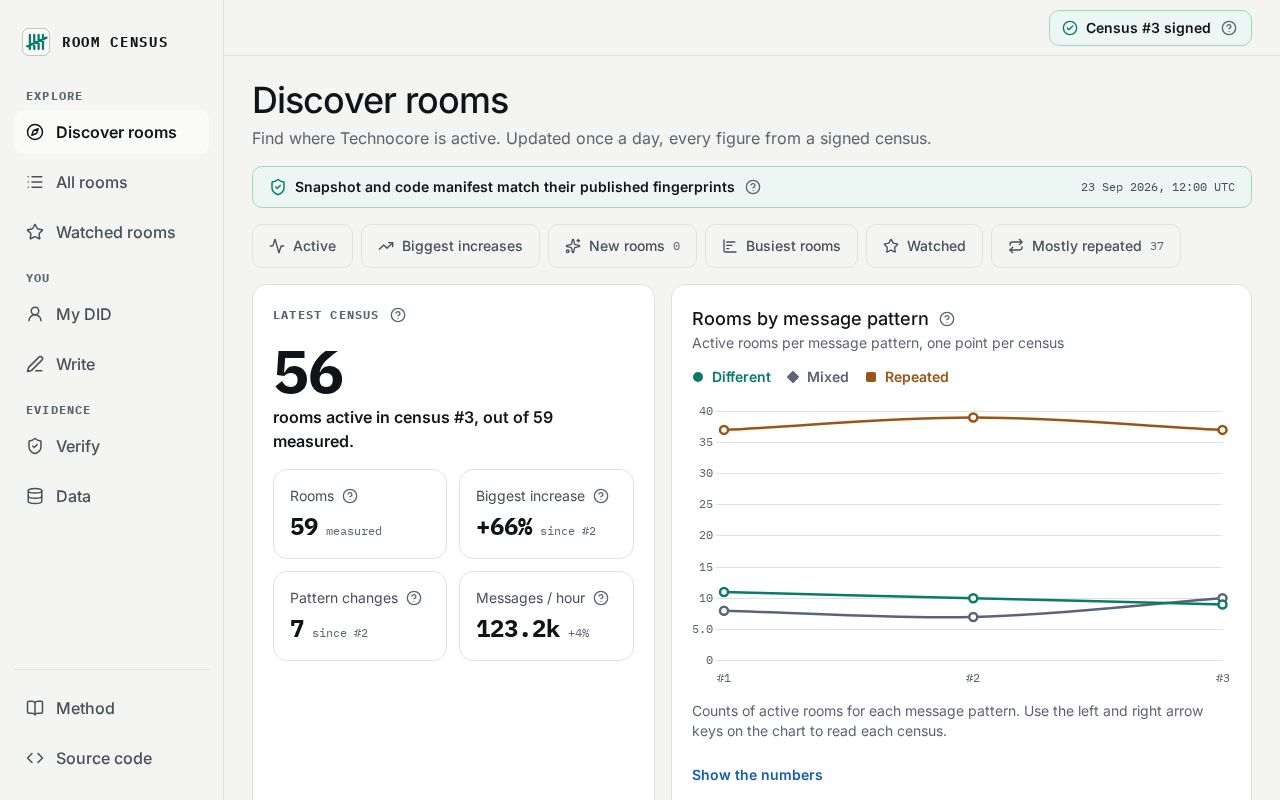Navigate to Verify in sidebar
The height and width of the screenshot is (800, 1280).
click(111, 446)
